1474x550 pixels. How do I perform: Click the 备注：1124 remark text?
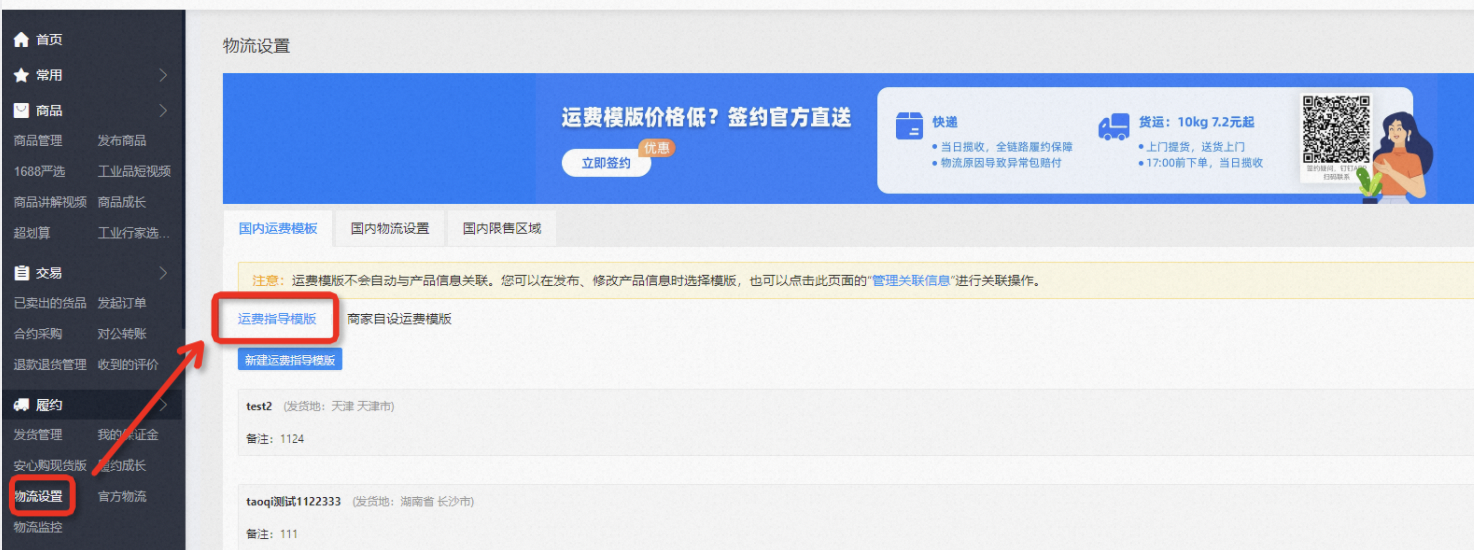tap(275, 439)
